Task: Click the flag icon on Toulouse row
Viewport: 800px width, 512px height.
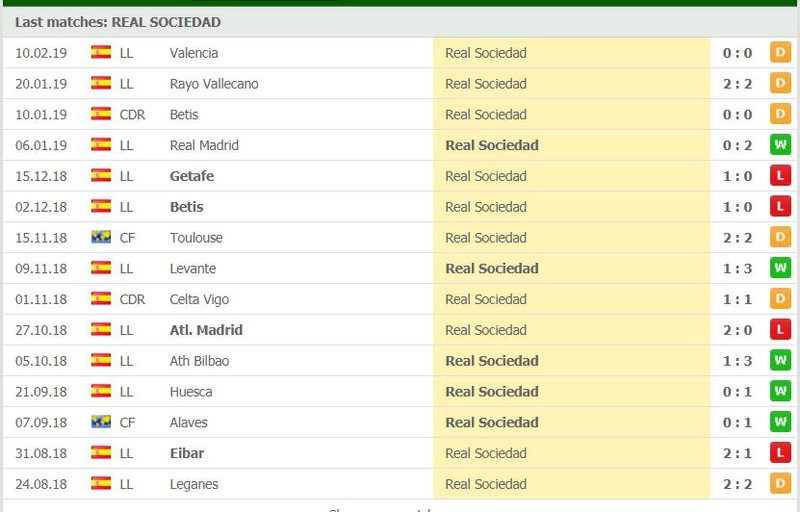Action: 101,238
